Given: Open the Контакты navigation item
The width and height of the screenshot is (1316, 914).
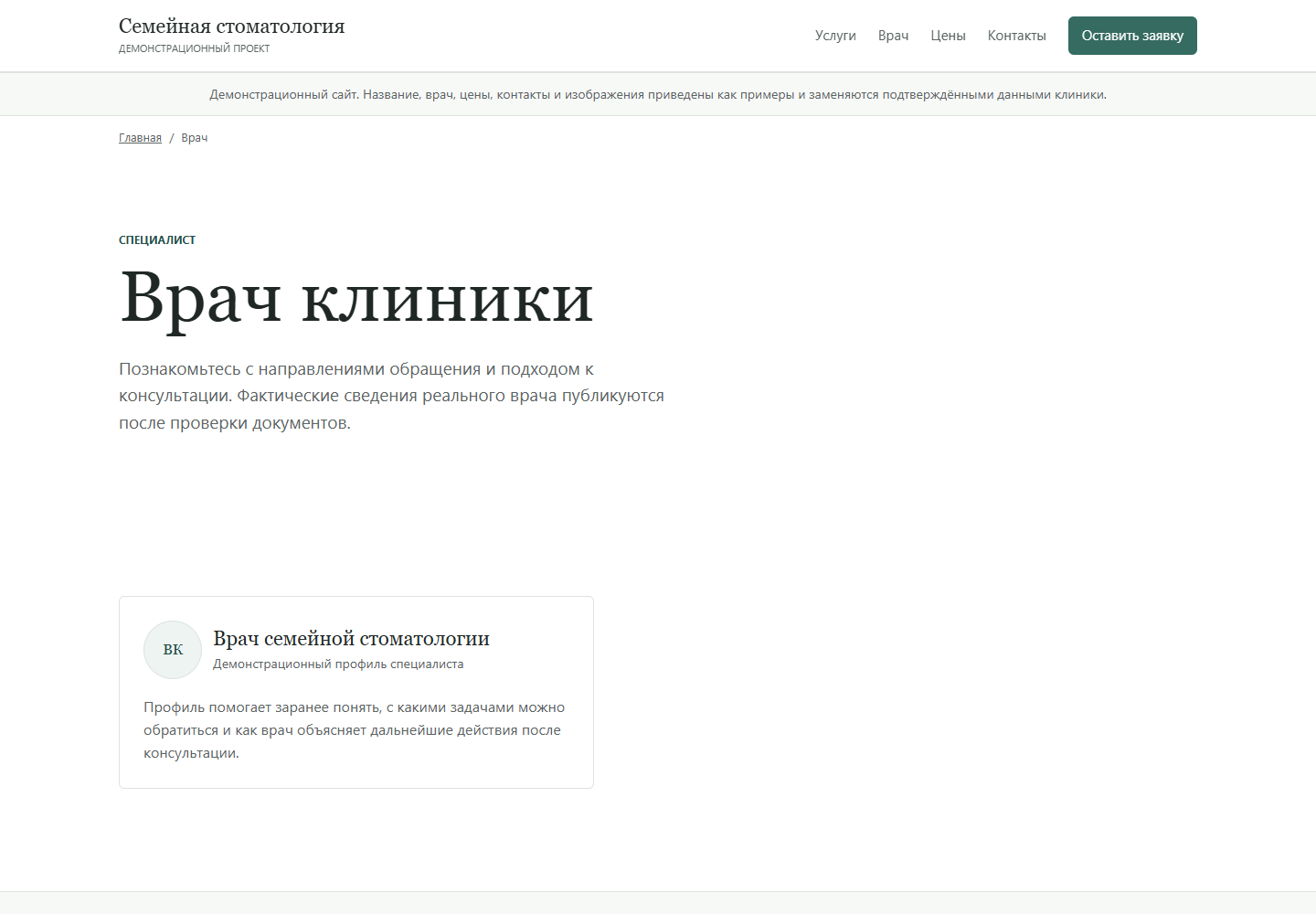Looking at the screenshot, I should [1016, 36].
